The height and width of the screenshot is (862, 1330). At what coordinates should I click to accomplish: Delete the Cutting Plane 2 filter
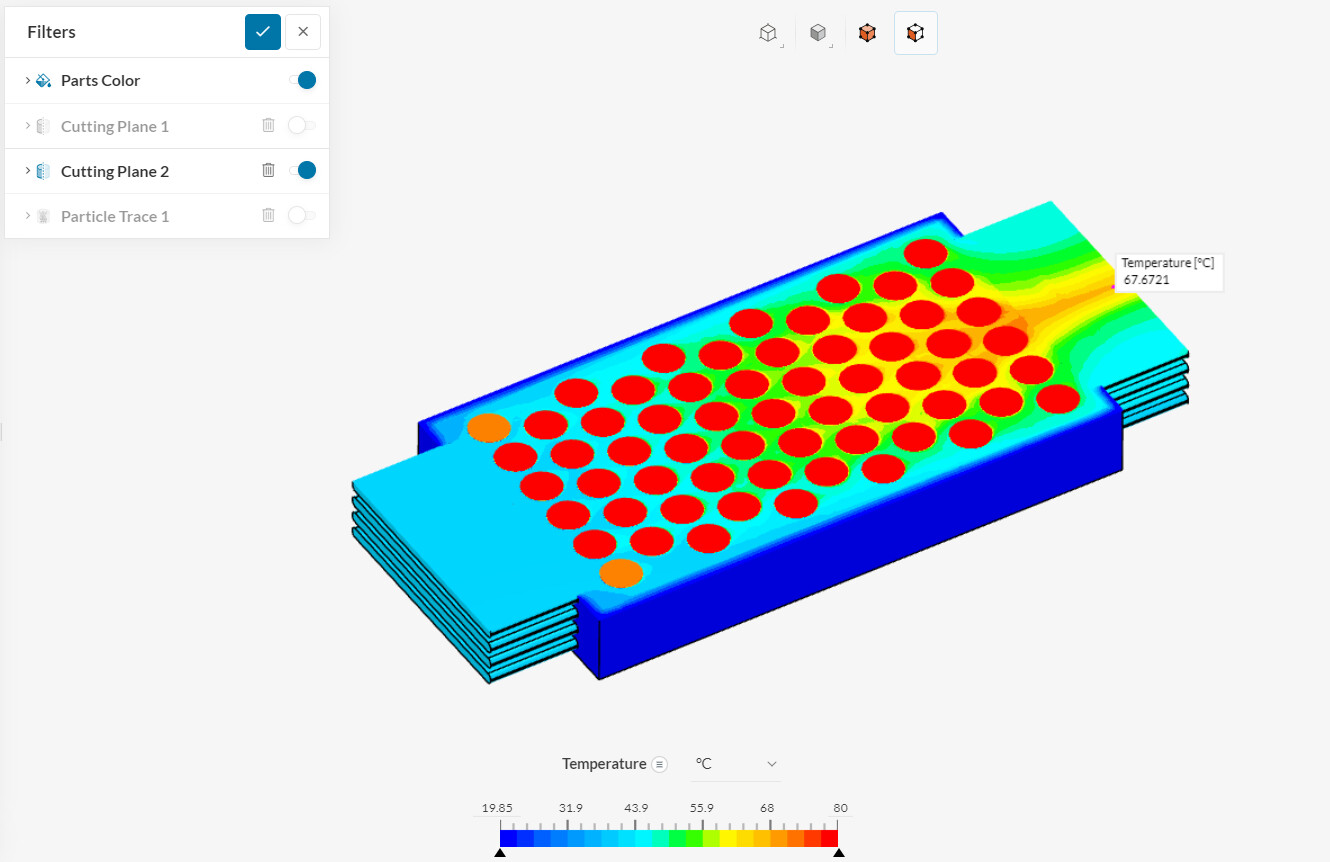[268, 170]
